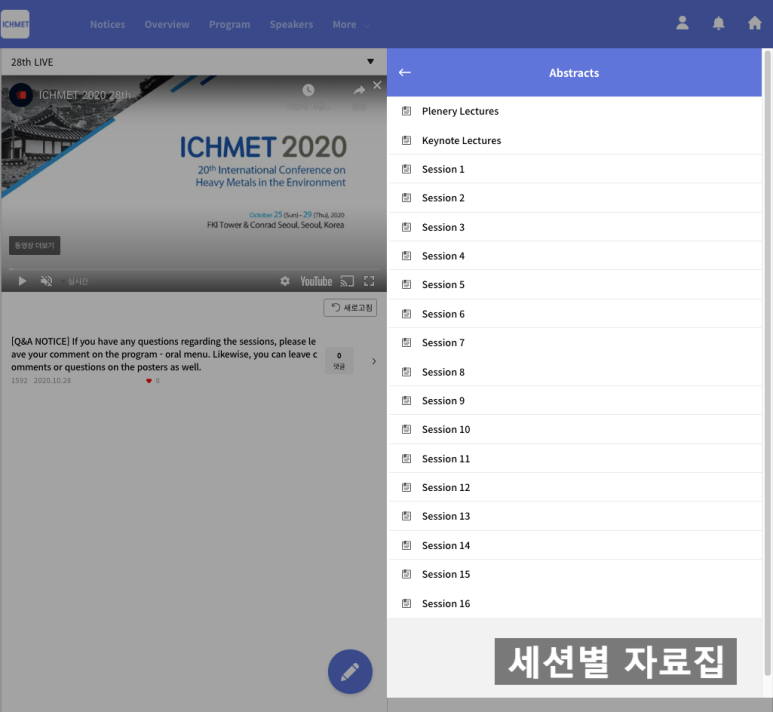Click the Session 9 document icon
Viewport: 773px width, 712px height.
406,400
